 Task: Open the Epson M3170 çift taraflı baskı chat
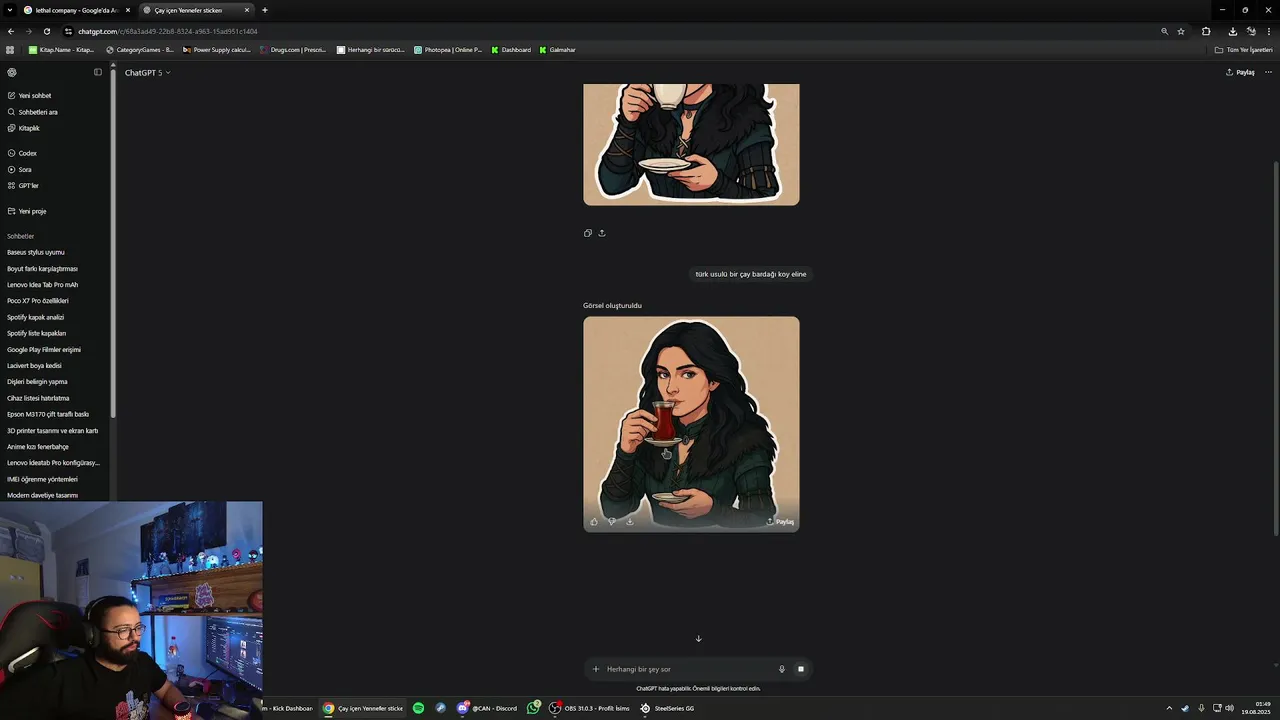click(48, 414)
